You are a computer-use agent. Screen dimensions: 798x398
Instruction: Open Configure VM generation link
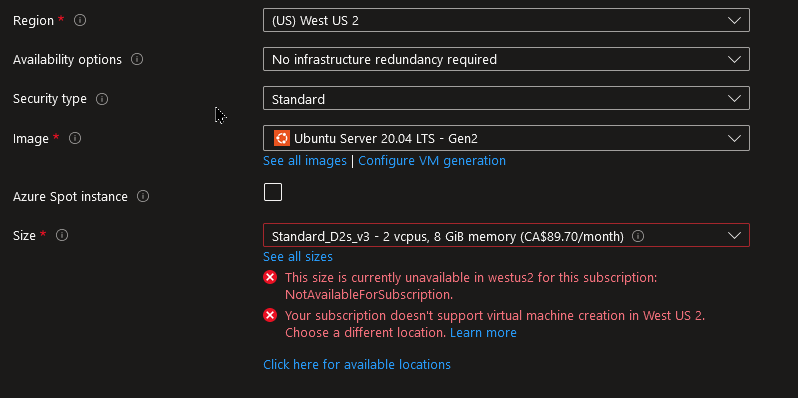click(432, 161)
